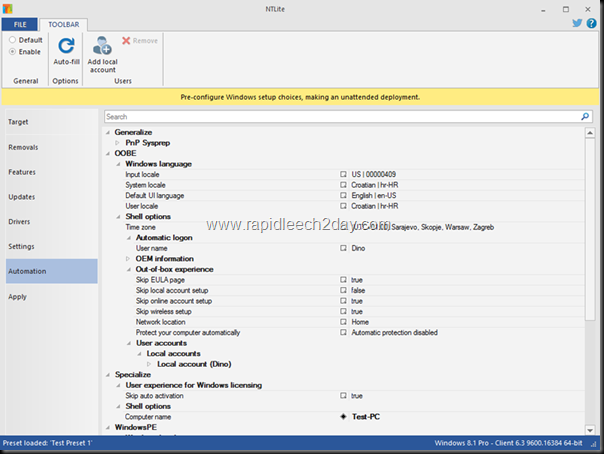The height and width of the screenshot is (454, 604).
Task: Click the 'Croatian | hr-HR' System locale value
Action: (374, 185)
